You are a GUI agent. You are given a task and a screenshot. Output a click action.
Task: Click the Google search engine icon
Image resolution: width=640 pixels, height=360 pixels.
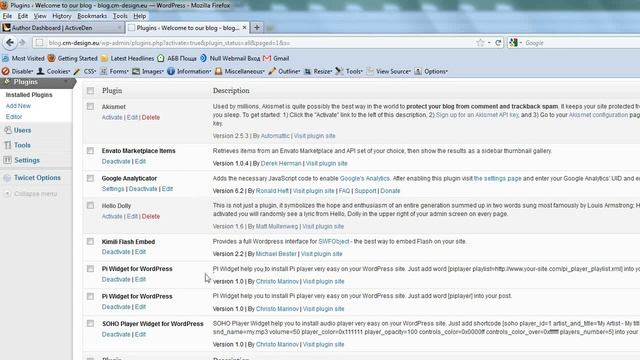[x=513, y=42]
